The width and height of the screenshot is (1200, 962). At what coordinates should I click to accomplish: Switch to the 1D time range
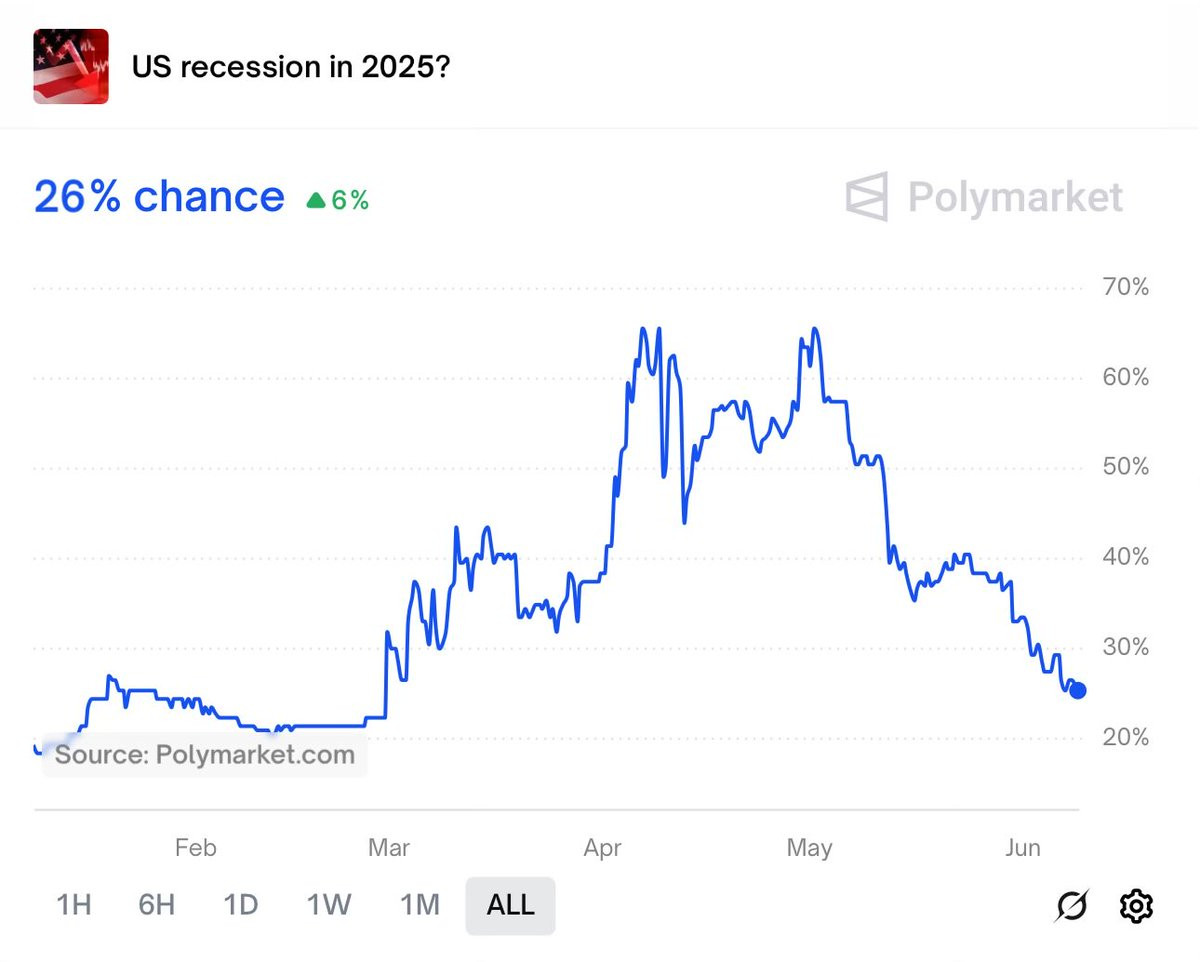click(241, 905)
